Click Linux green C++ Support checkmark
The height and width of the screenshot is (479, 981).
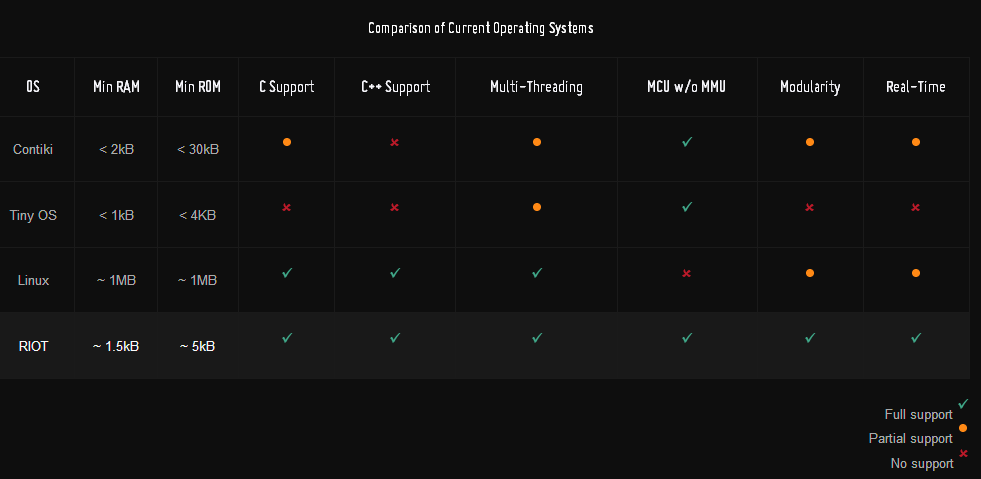[x=395, y=273]
